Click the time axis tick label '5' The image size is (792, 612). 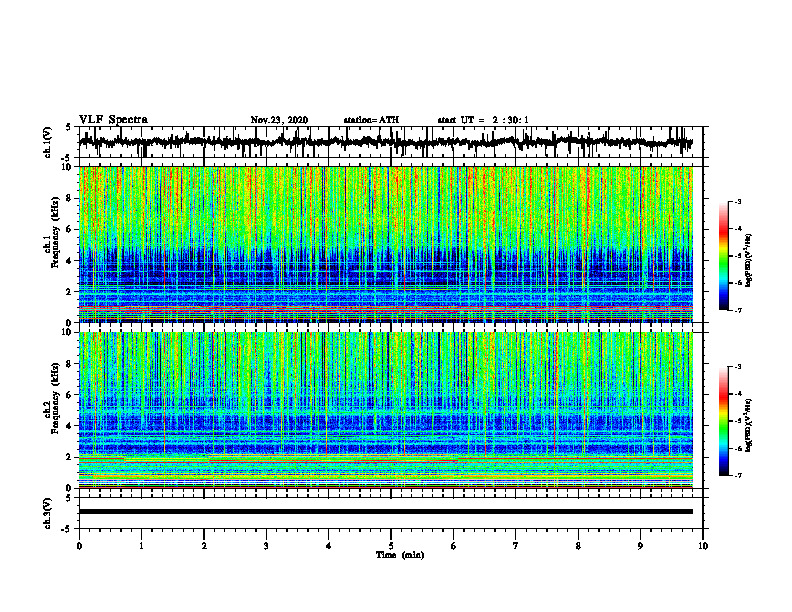coord(391,546)
